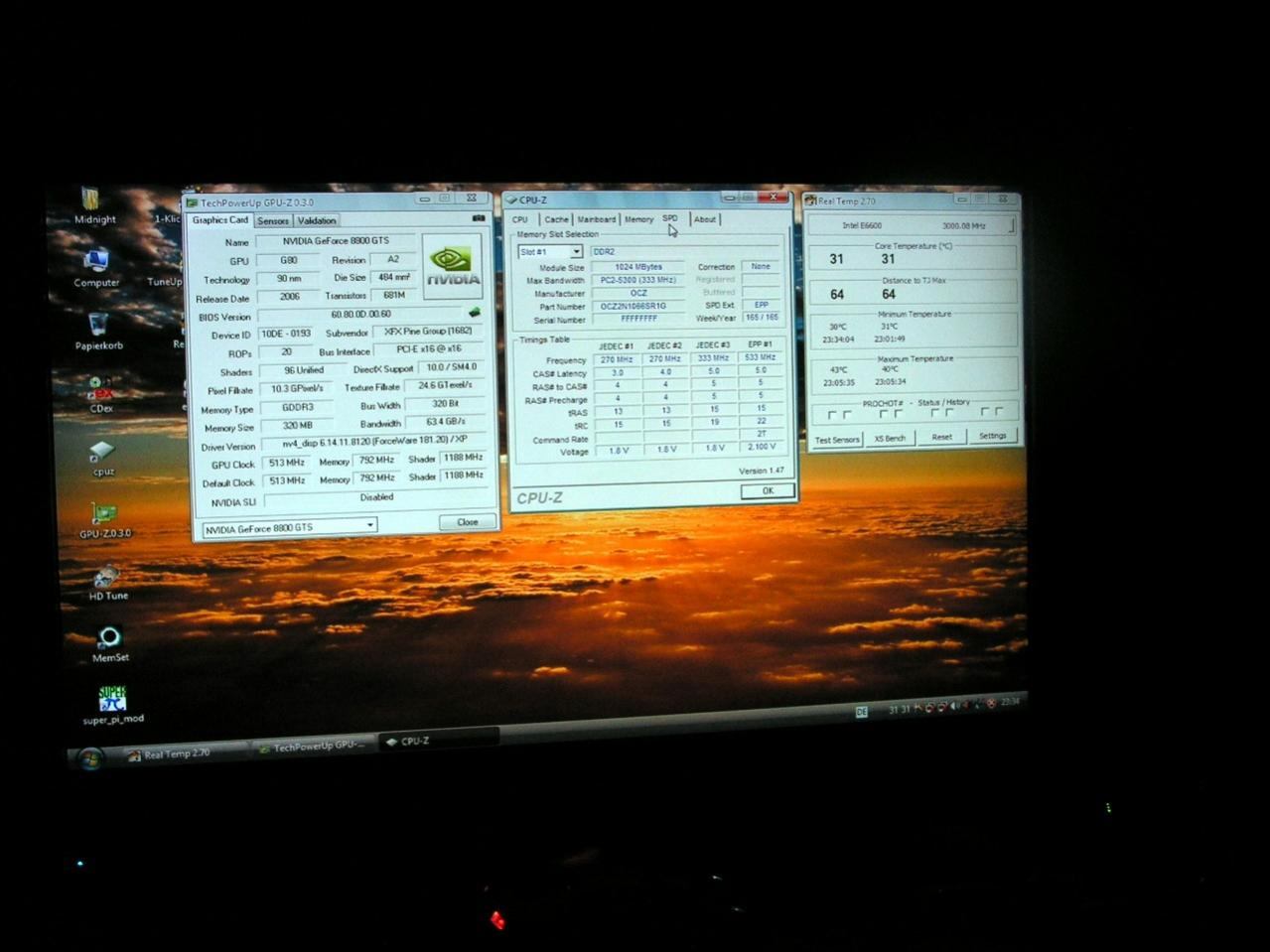Open Real Temp Settings
Screen dimensions: 1270x952
coord(993,436)
